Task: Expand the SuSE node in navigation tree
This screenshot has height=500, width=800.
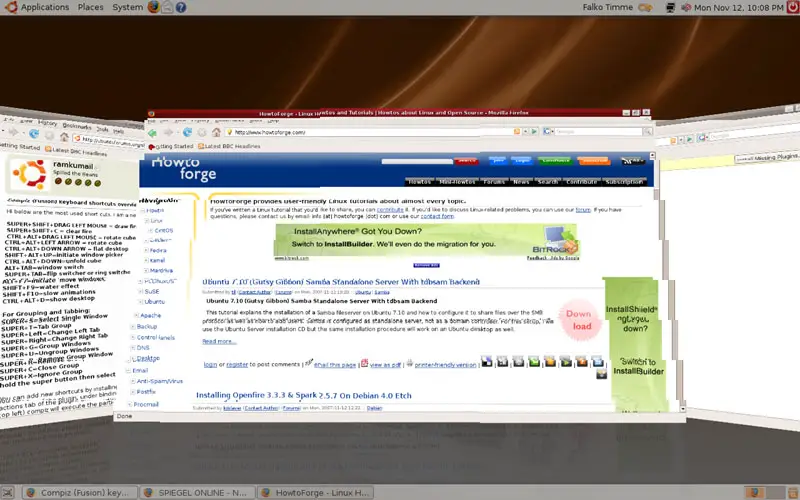Action: [141, 291]
